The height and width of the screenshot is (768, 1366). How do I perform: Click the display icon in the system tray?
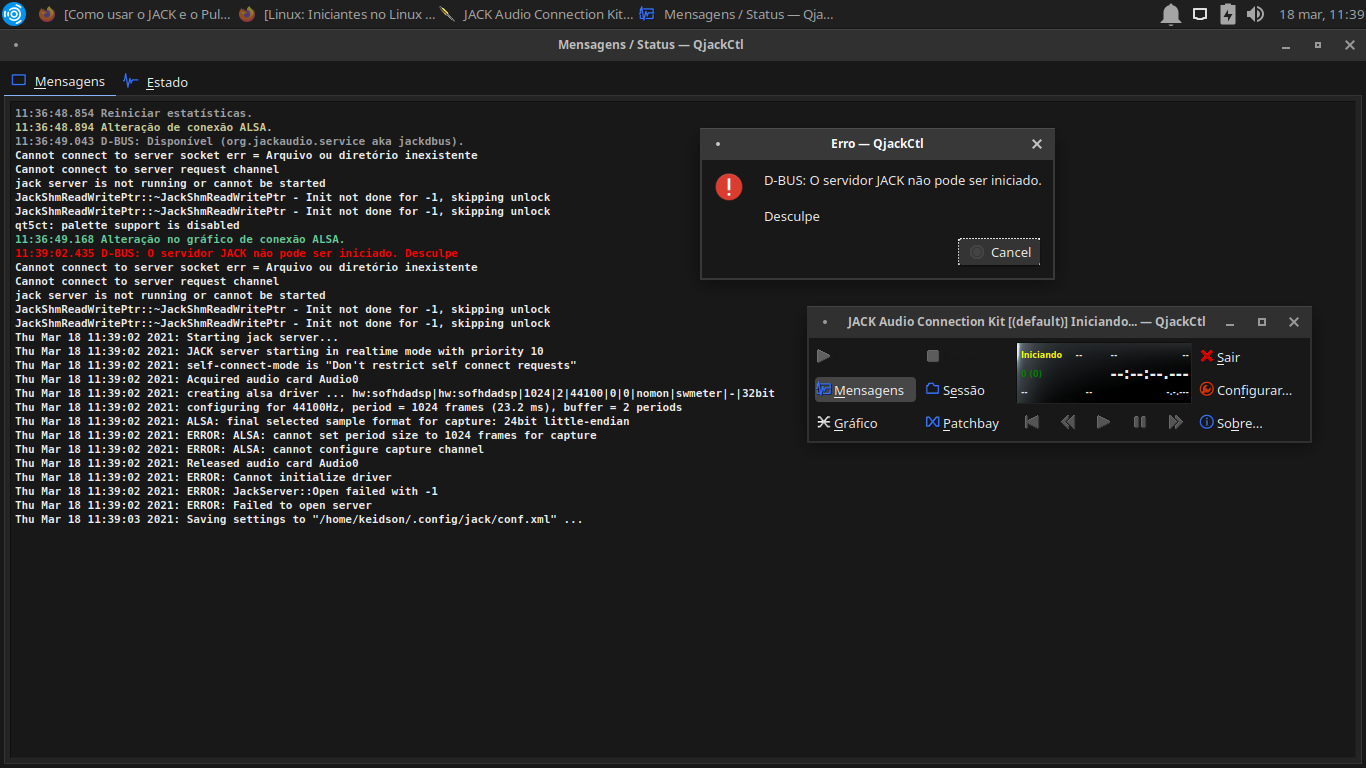tap(1200, 14)
